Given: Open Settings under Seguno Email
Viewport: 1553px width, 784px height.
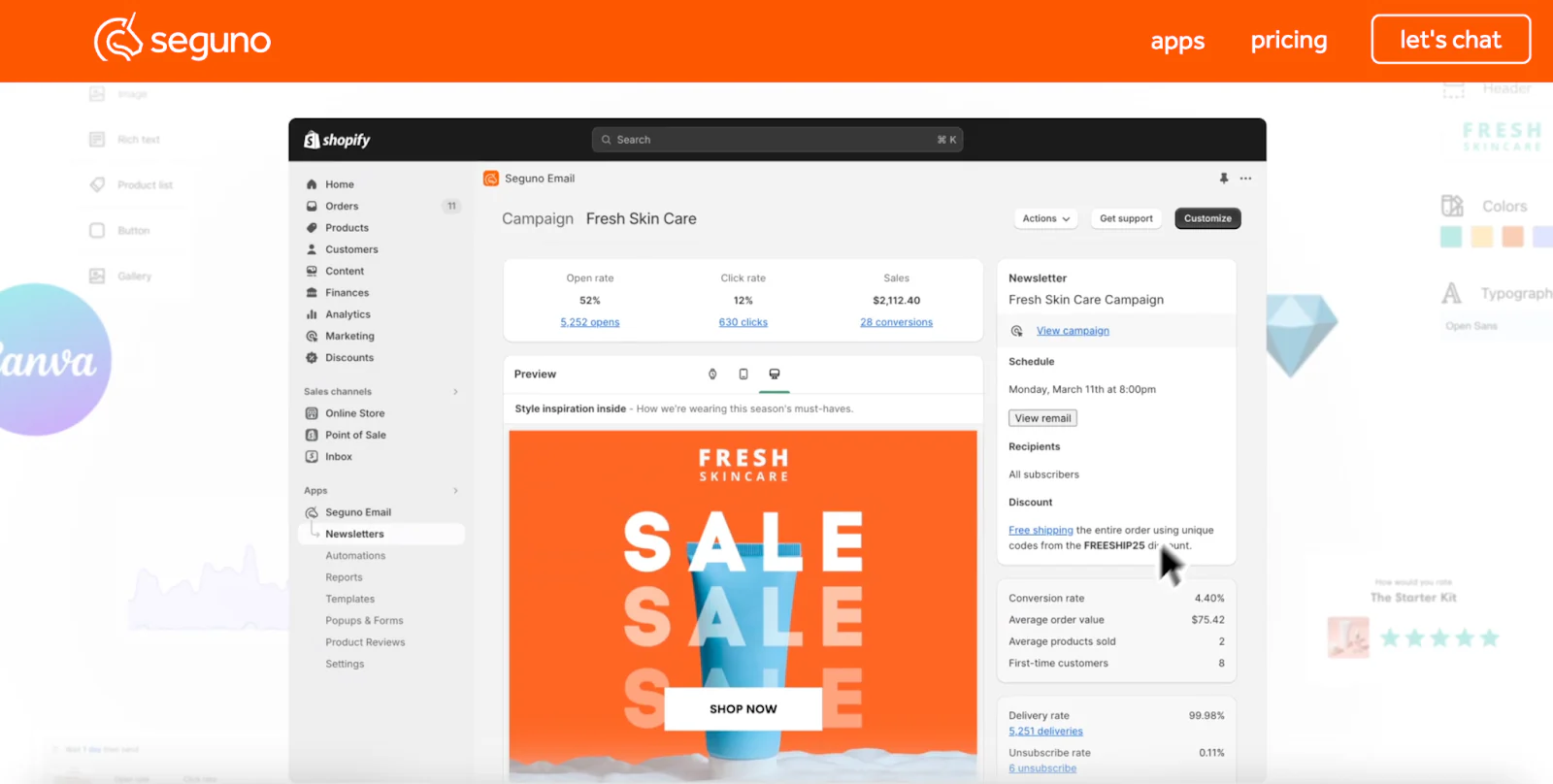Looking at the screenshot, I should [345, 664].
